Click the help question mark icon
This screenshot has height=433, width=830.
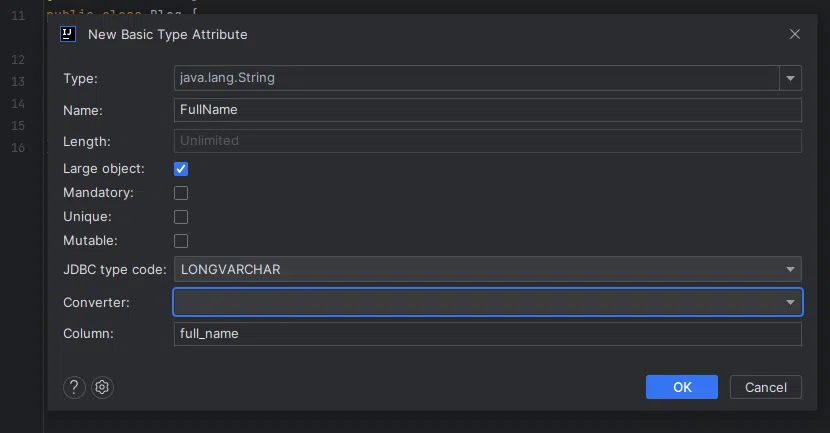(74, 388)
